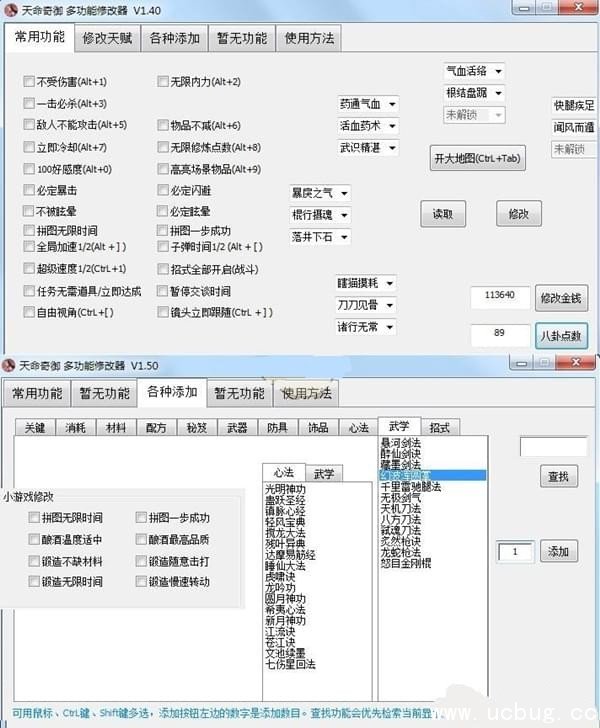
Task: Switch to the 修改天赋 tab
Action: 109,39
